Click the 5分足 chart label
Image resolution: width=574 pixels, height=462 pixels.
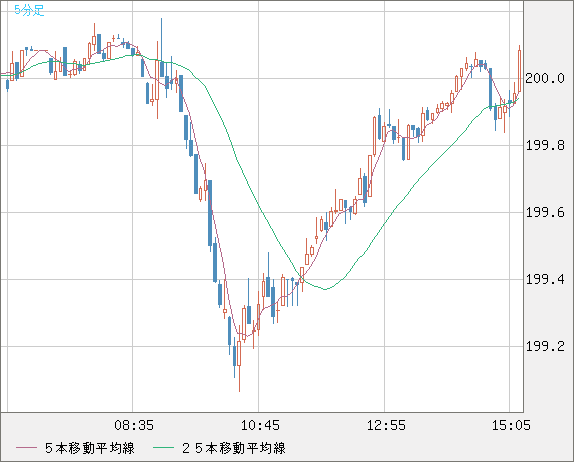click(x=29, y=10)
